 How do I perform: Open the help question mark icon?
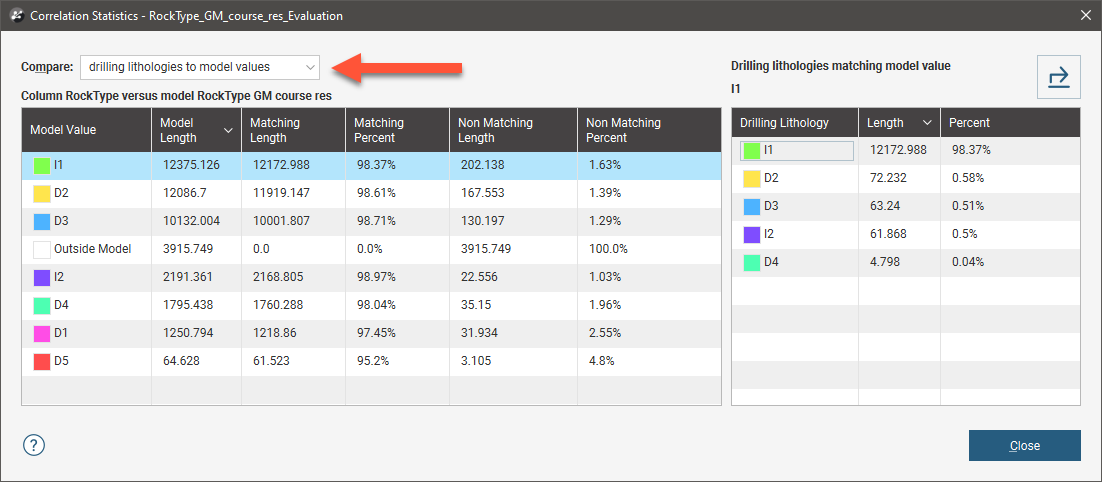tap(34, 445)
